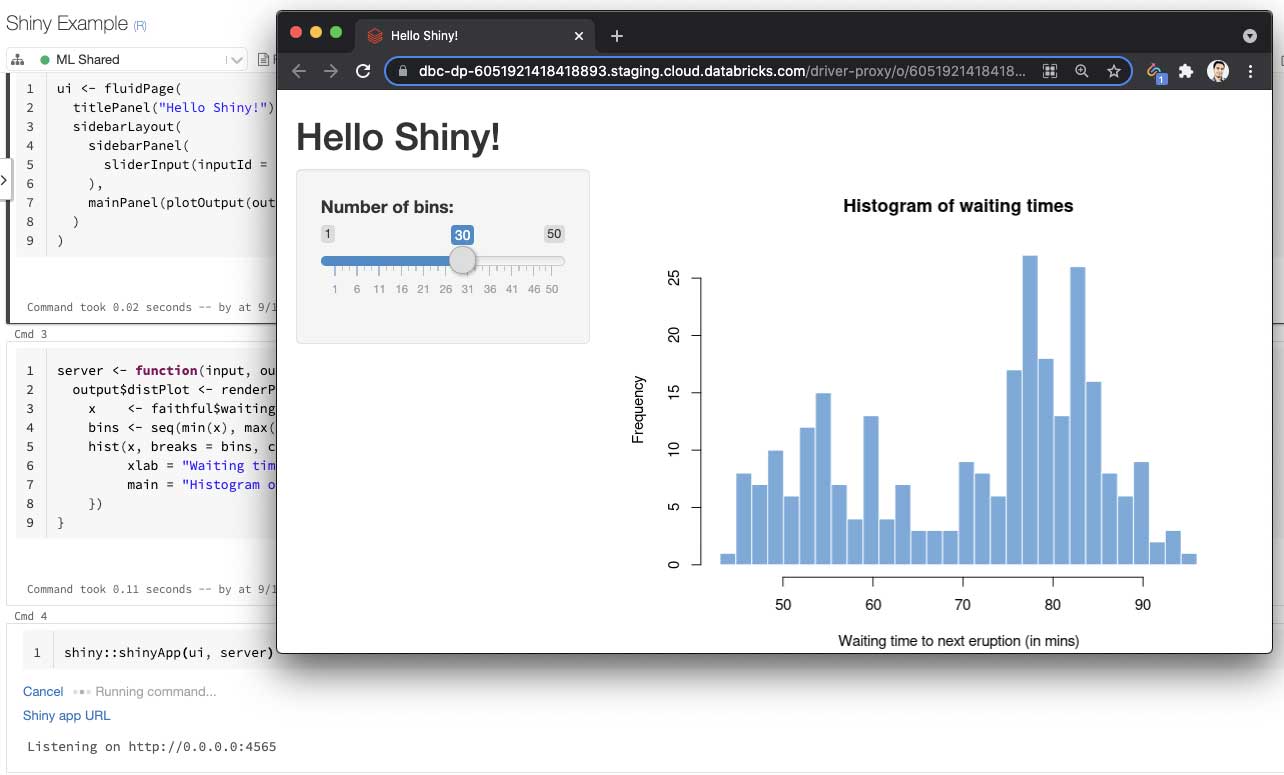Bookmark this page with the star icon
The image size is (1284, 775).
(1113, 71)
